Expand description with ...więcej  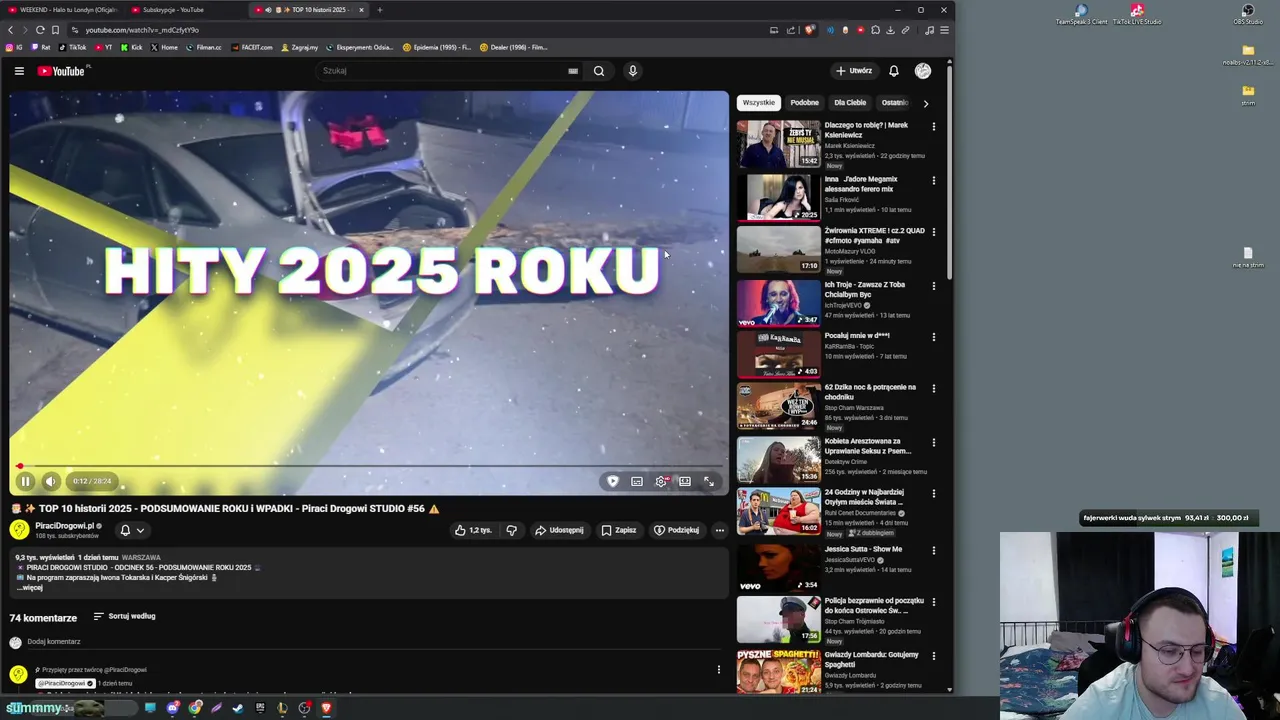[30, 588]
